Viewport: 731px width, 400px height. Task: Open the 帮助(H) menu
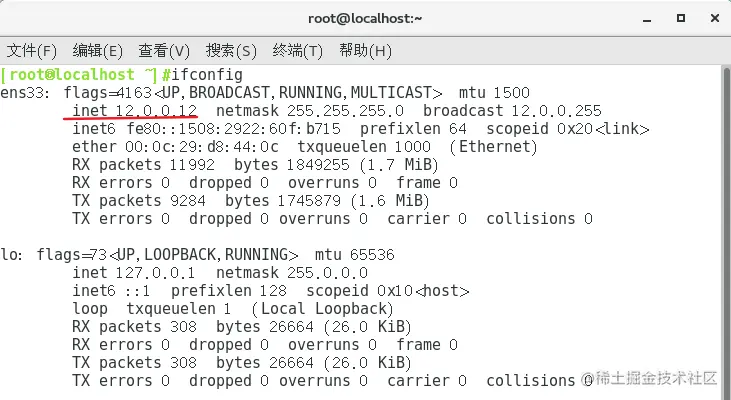point(366,50)
